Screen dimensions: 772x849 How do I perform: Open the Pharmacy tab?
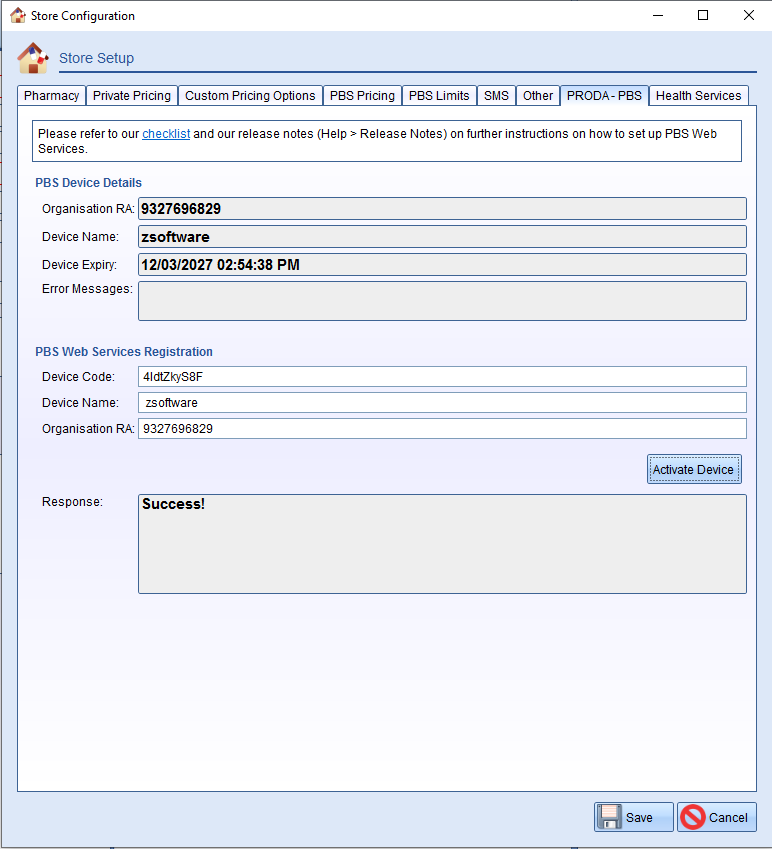[51, 96]
